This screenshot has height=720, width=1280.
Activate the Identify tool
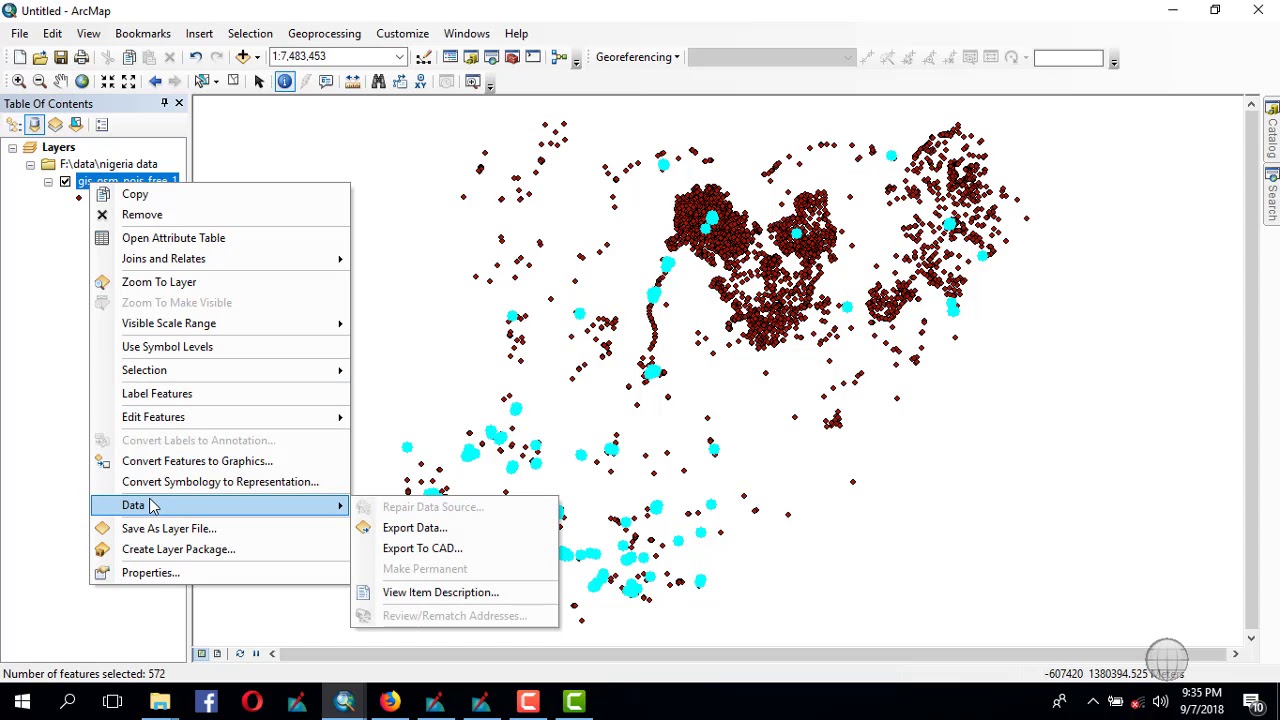click(285, 81)
